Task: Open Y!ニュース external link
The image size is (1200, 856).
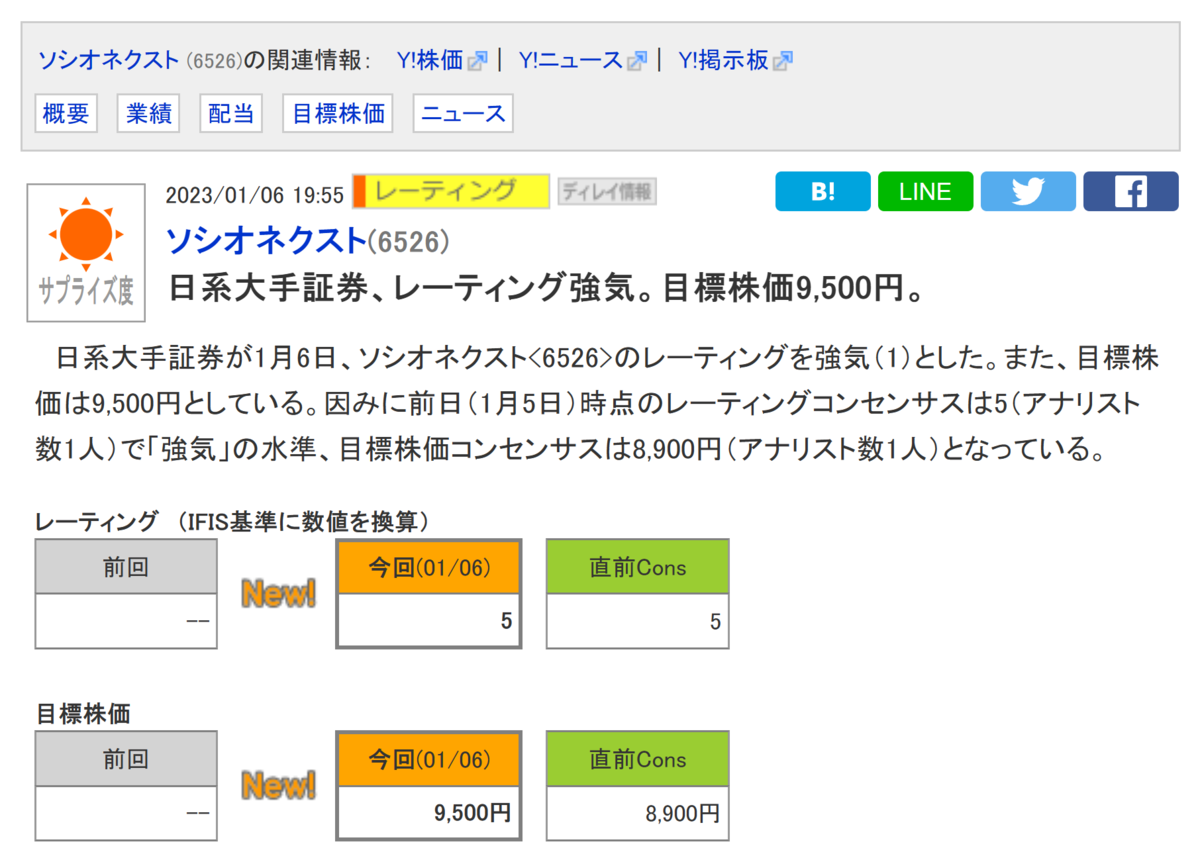Action: [582, 60]
